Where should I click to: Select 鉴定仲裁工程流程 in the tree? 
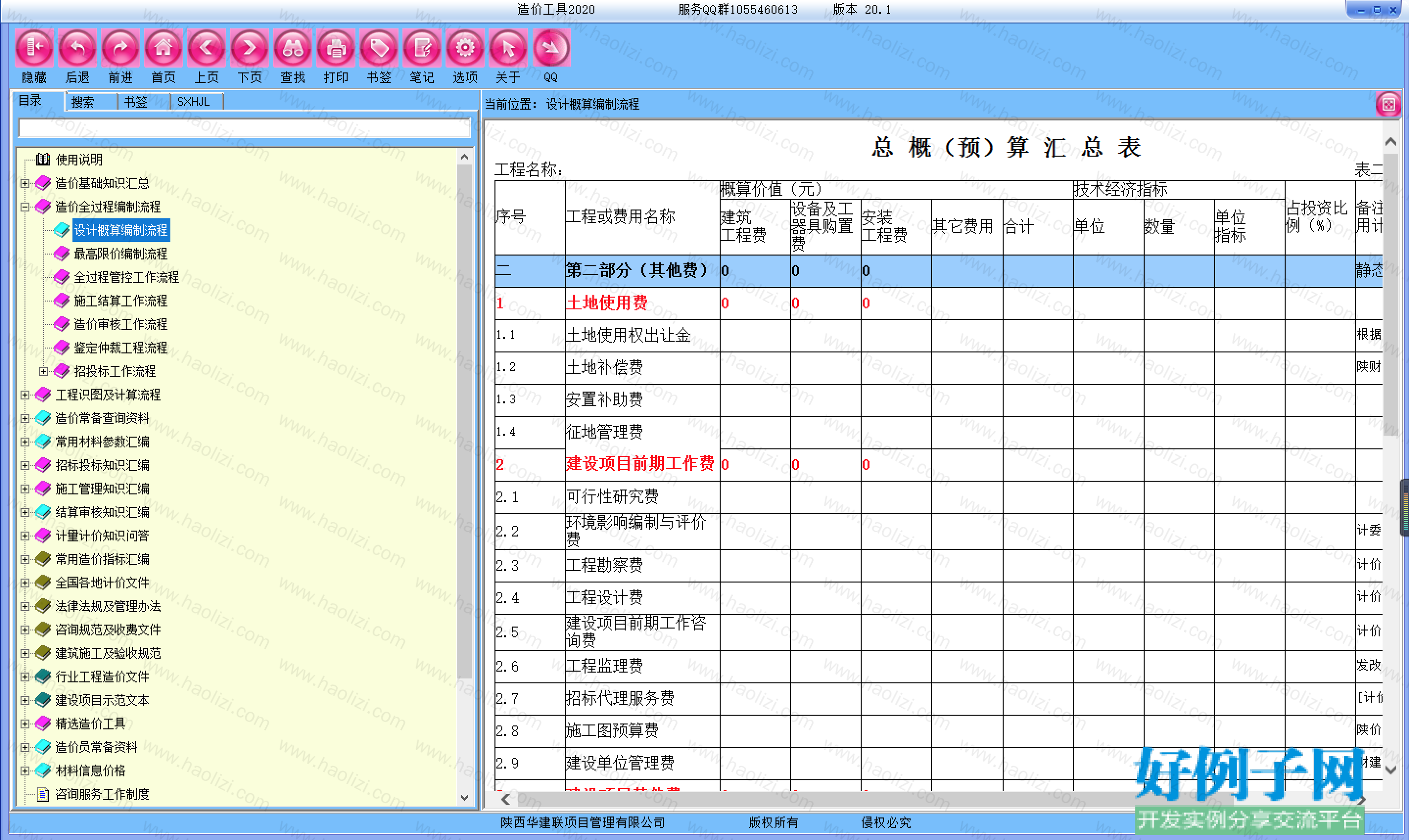[x=120, y=348]
